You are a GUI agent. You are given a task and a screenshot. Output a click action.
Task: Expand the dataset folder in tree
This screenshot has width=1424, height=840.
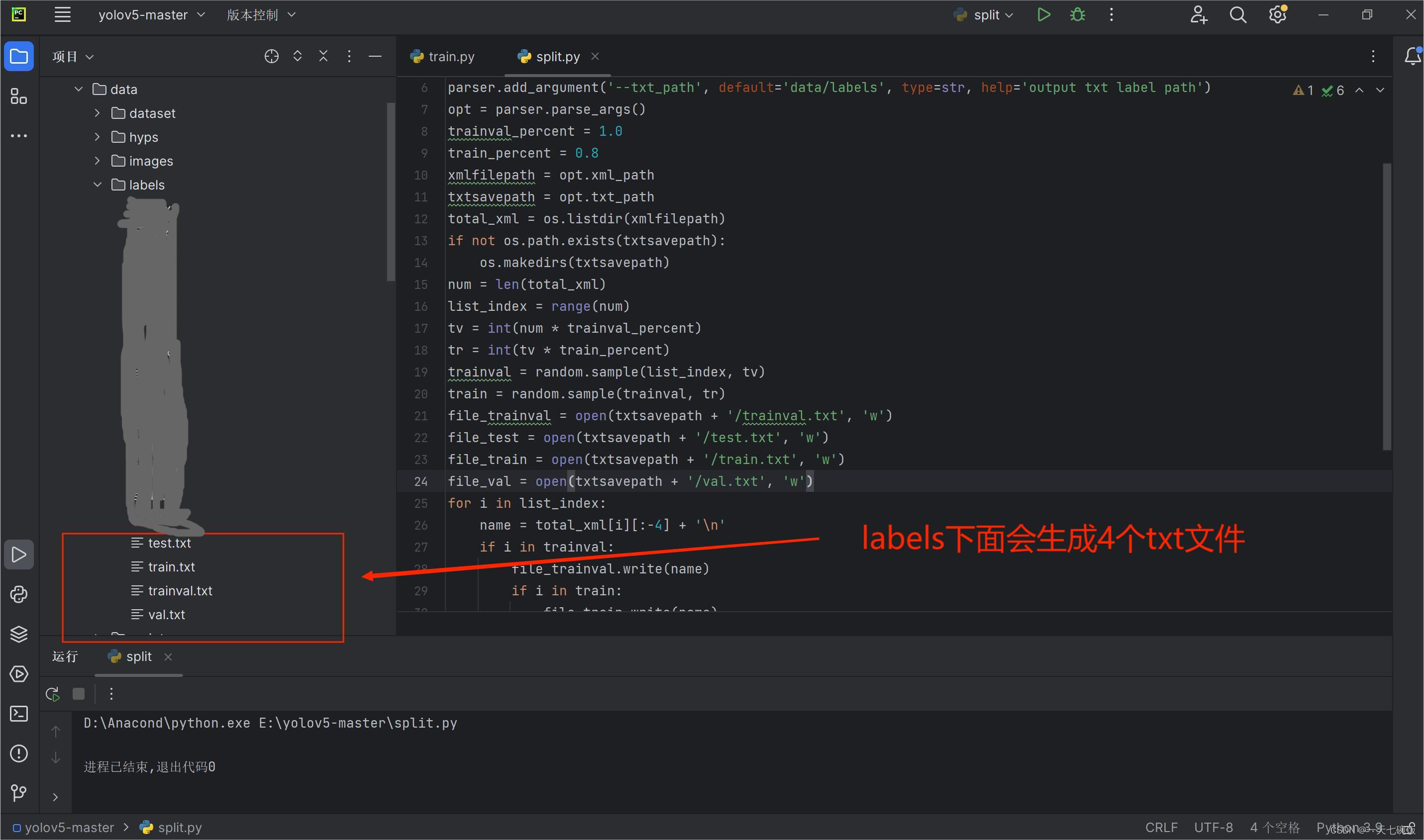click(98, 113)
